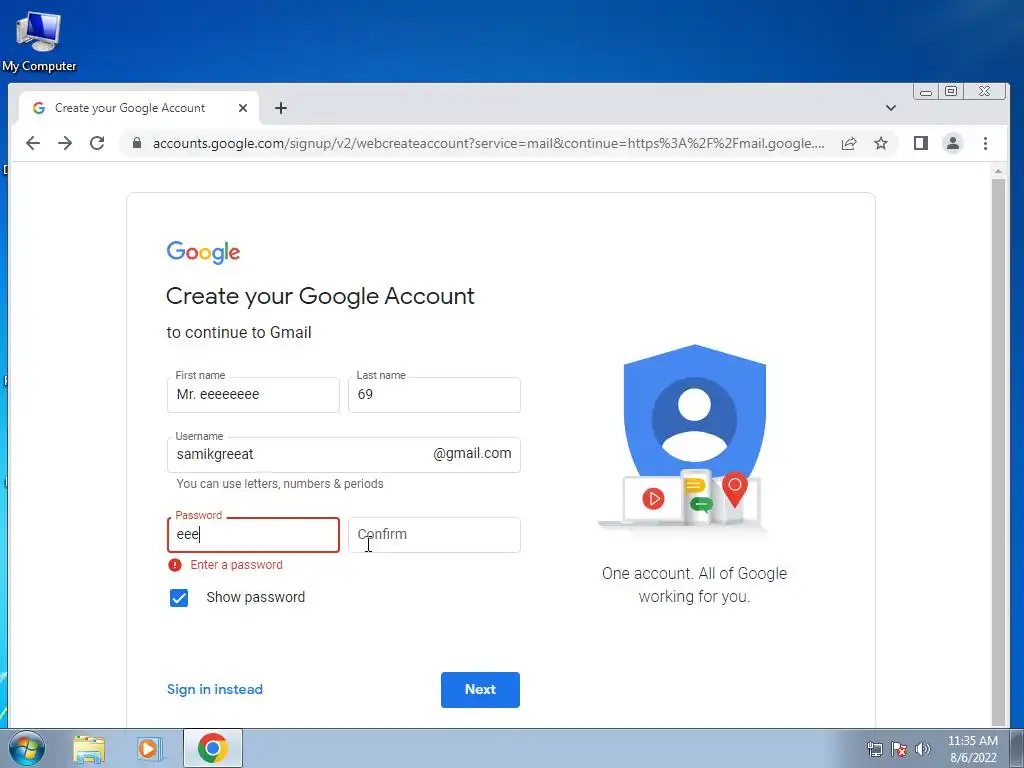Open Chrome's three-dot menu
Image resolution: width=1024 pixels, height=768 pixels.
[985, 143]
